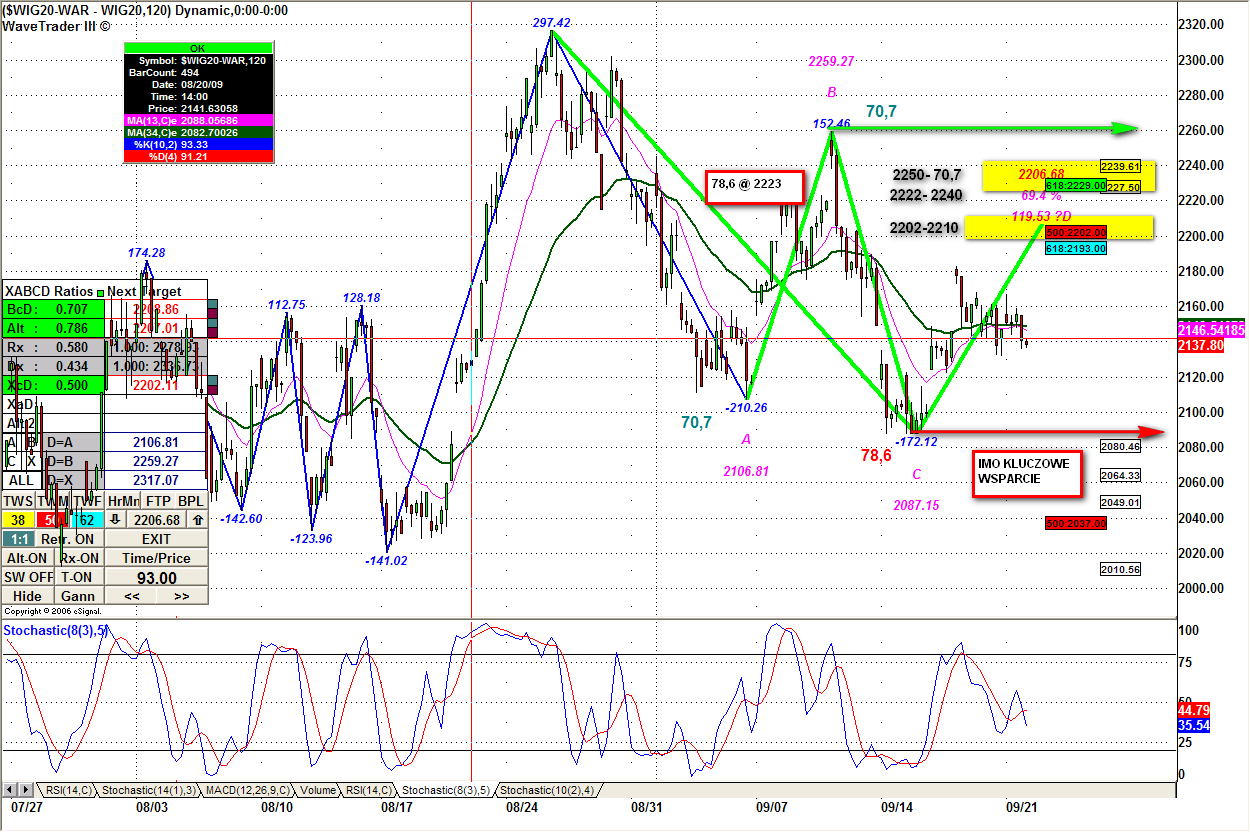Viewport: 1250px width, 832px height.
Task: Toggle the T-ON button
Action: [x=78, y=577]
